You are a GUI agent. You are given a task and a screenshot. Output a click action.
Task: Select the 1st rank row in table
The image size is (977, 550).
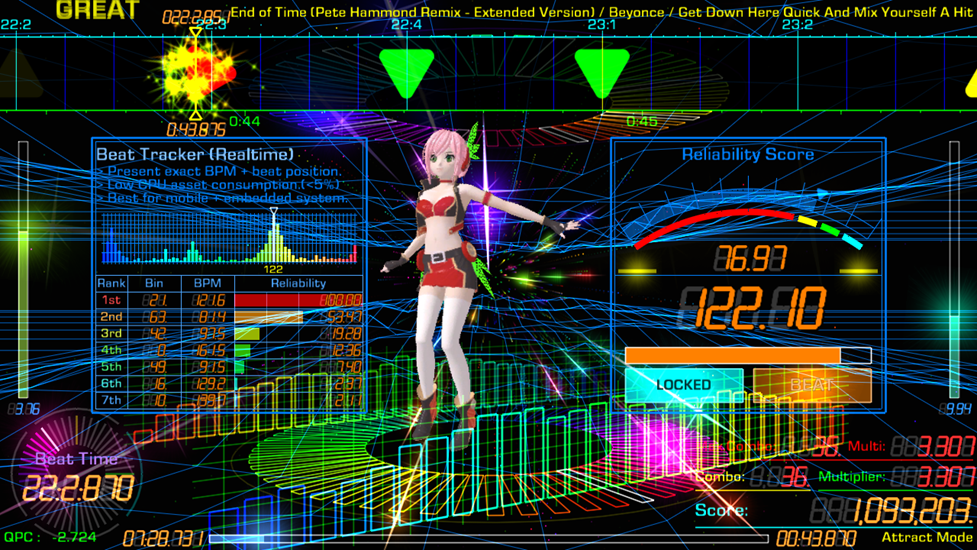point(230,300)
